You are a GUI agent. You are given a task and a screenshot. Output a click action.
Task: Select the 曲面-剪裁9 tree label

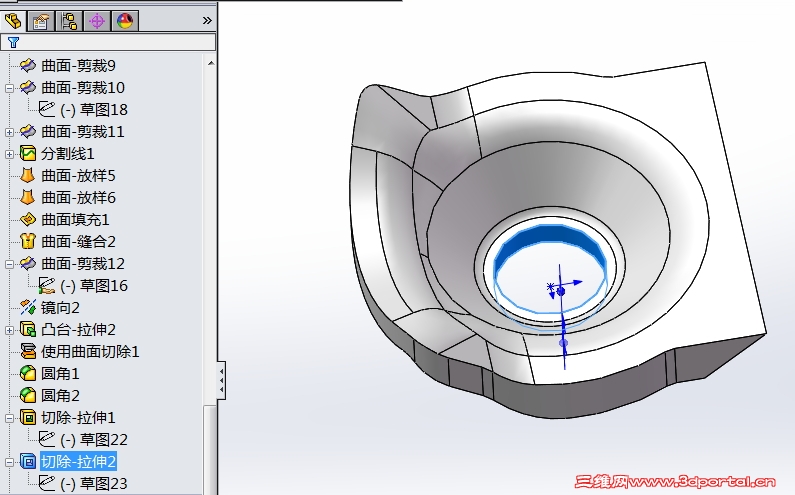(79, 65)
